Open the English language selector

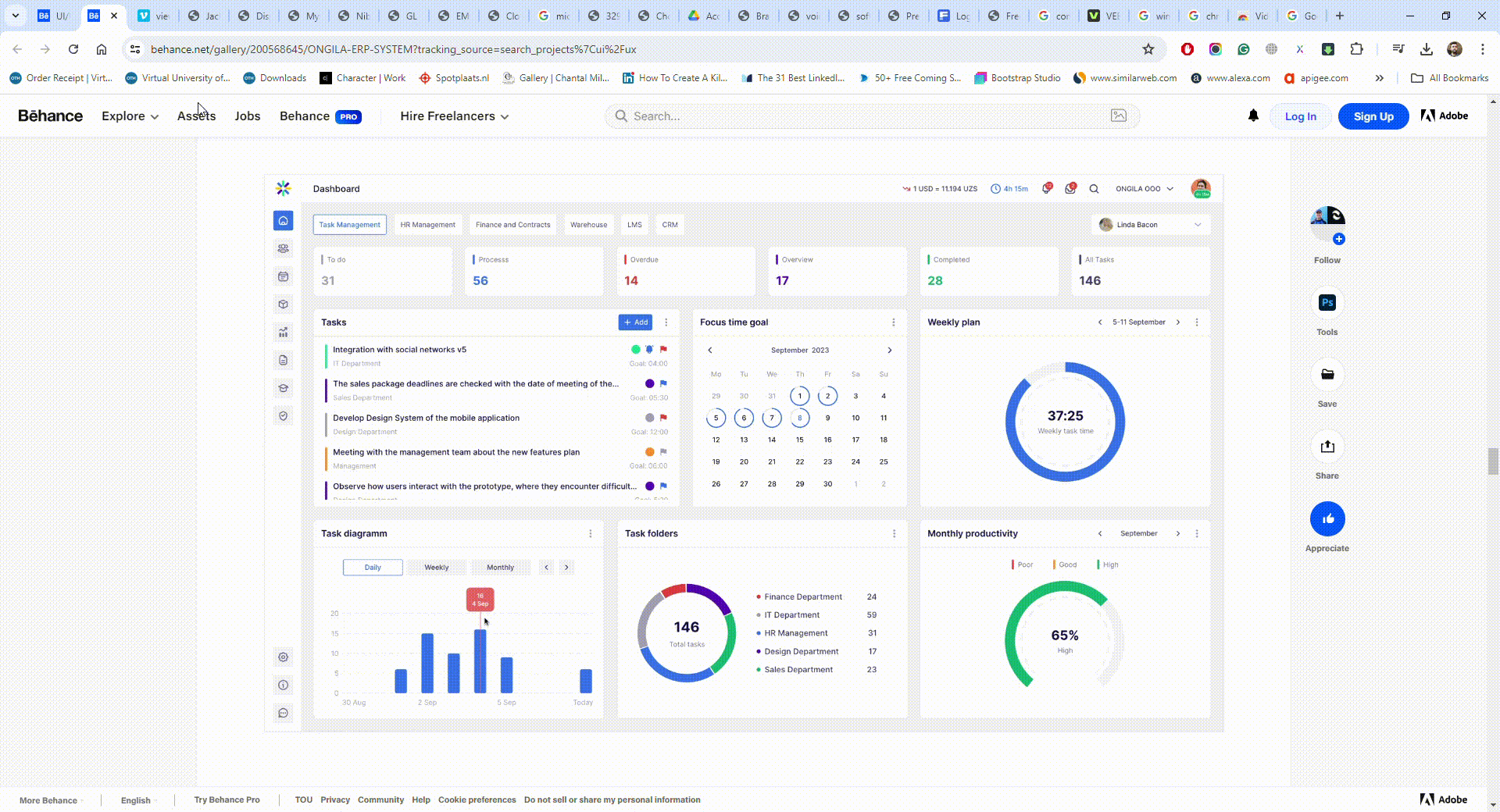pyautogui.click(x=136, y=800)
